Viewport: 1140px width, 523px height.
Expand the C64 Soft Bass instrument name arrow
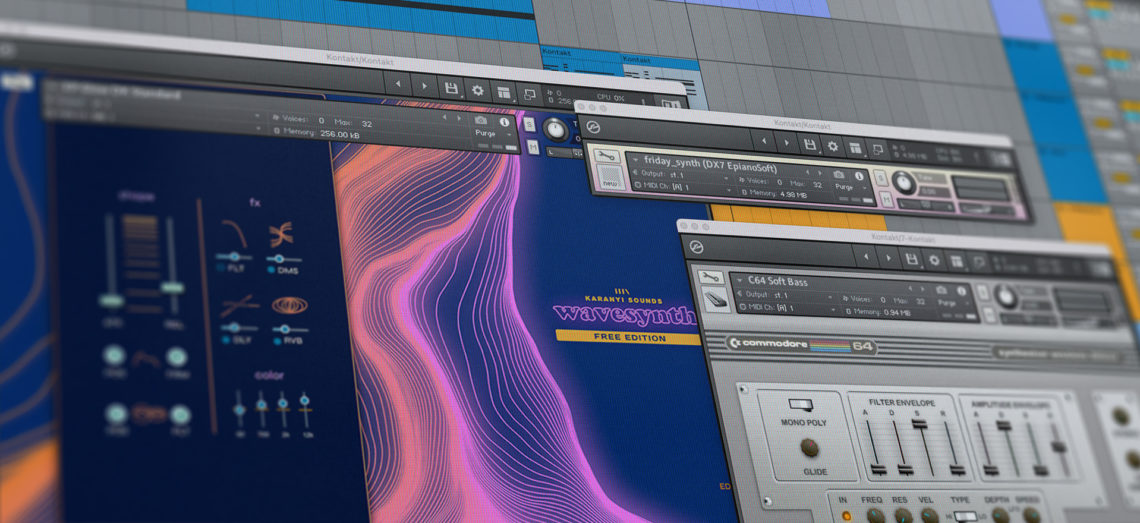(x=739, y=281)
